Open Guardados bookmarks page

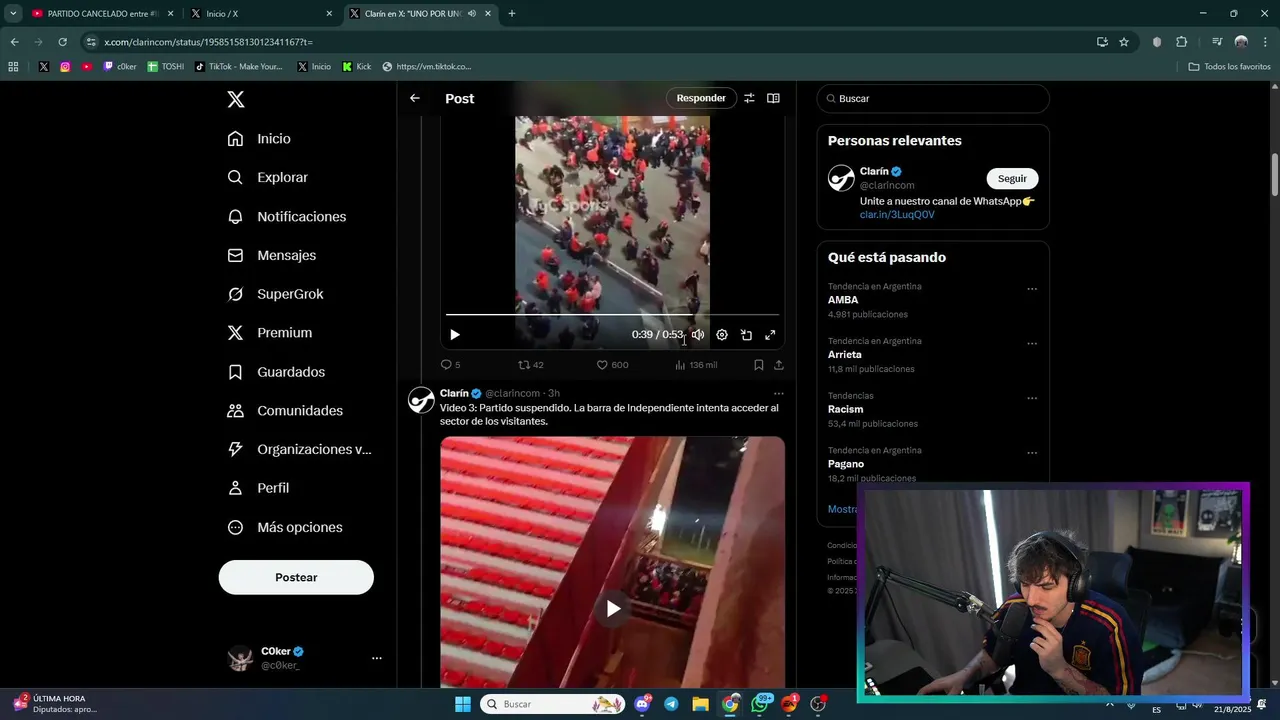click(276, 372)
